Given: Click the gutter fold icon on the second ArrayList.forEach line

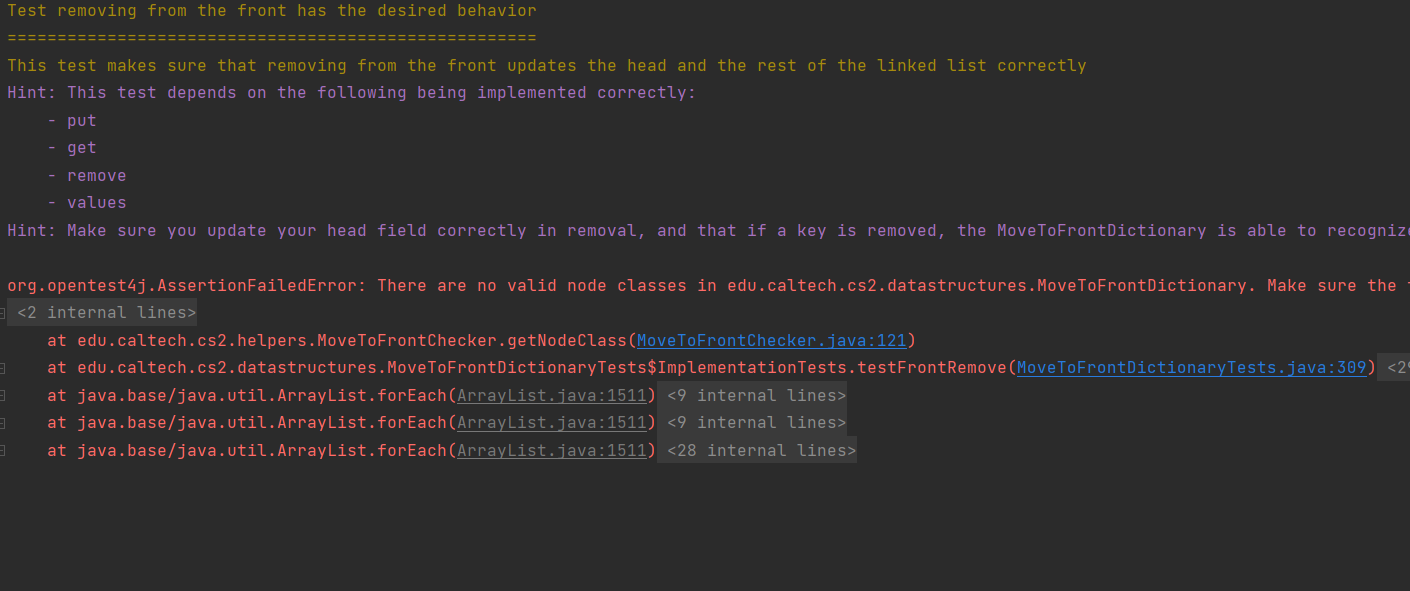Looking at the screenshot, I should tap(3, 423).
